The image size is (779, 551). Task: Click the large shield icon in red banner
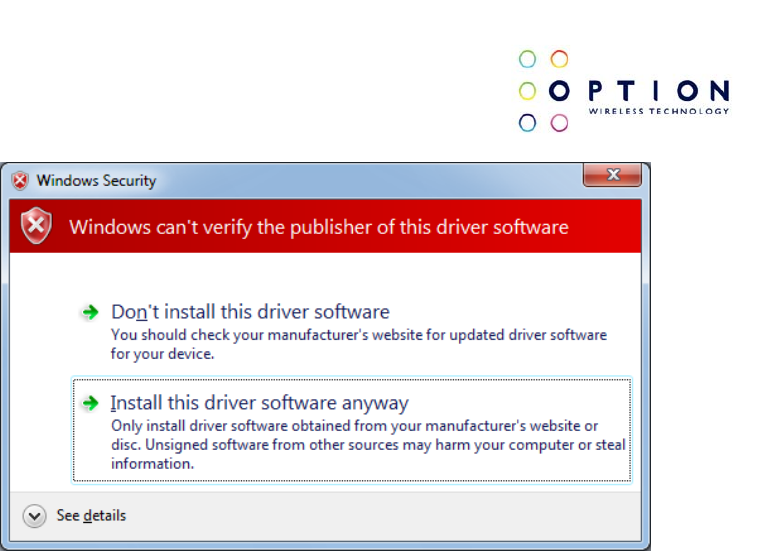click(x=36, y=226)
